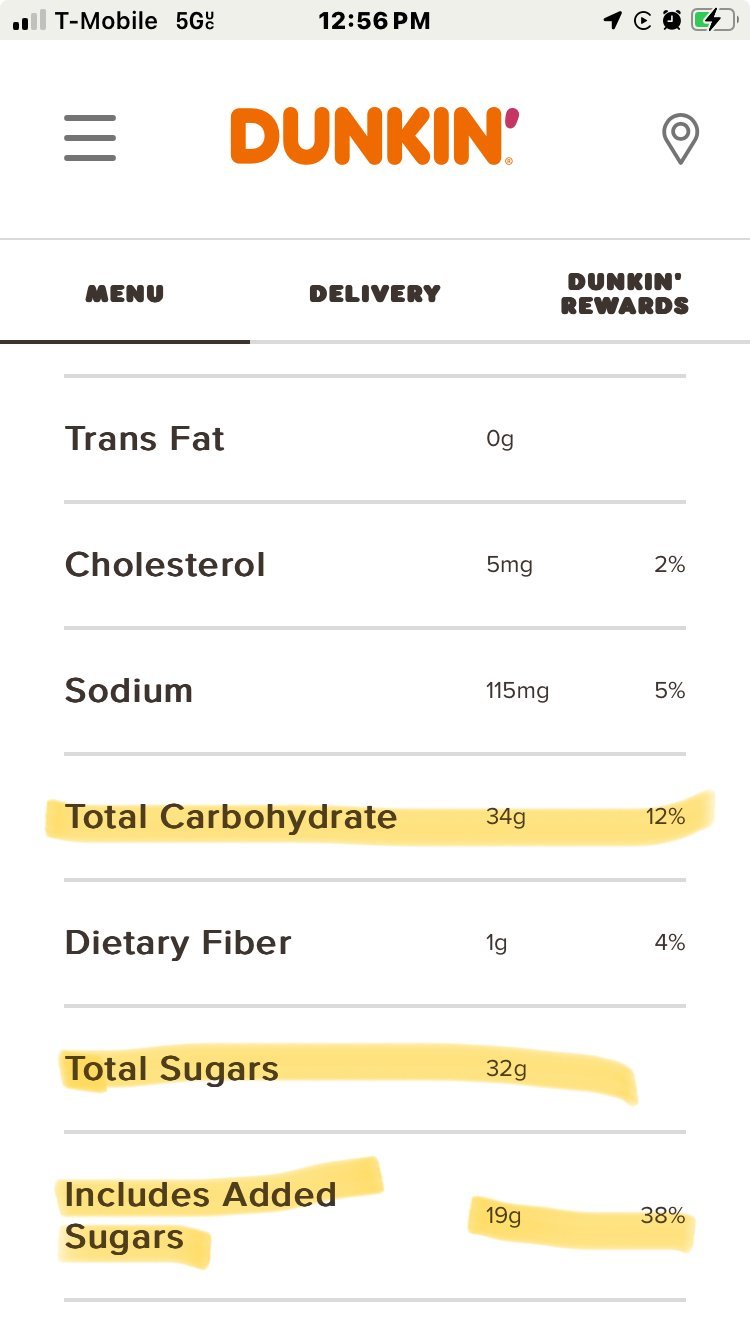The height and width of the screenshot is (1334, 750).
Task: Select the Menu tab
Action: coord(125,294)
